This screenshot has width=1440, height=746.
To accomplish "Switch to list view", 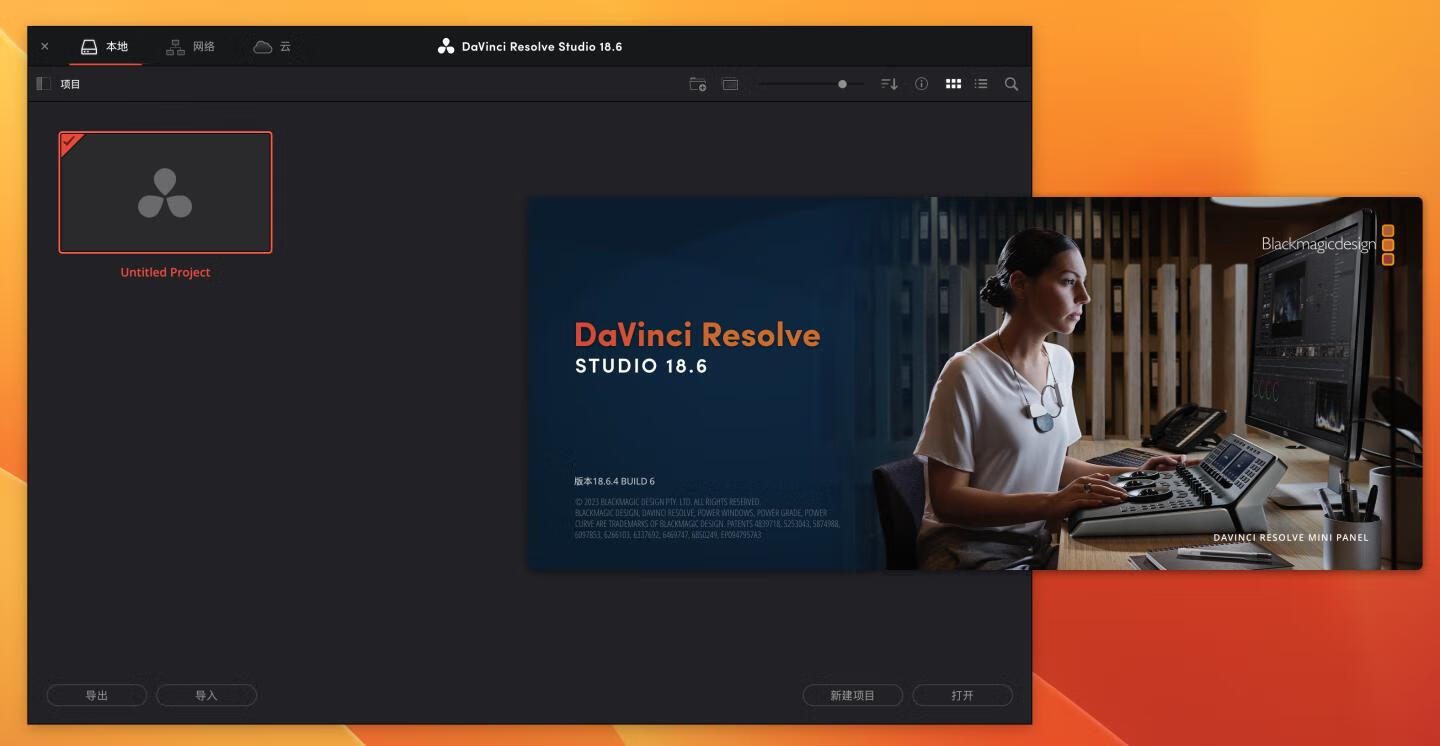I will tap(981, 84).
